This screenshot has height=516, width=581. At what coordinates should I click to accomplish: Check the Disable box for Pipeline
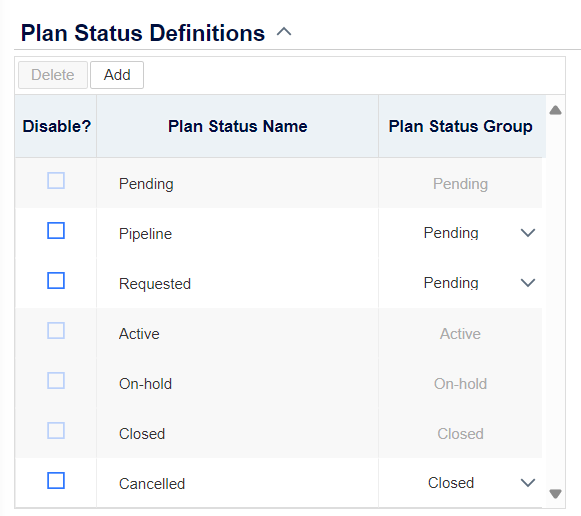coord(56,230)
